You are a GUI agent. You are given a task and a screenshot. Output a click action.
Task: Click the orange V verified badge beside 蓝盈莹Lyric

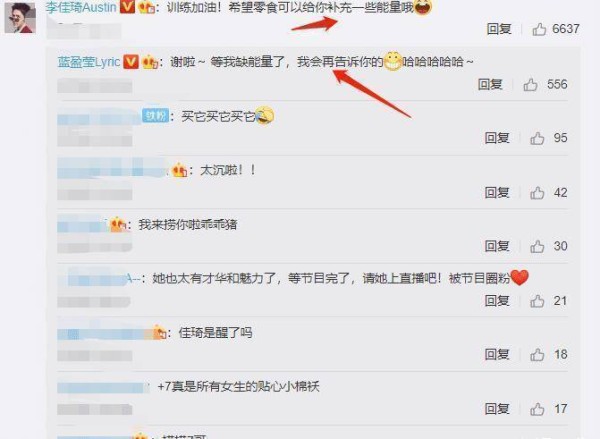coord(131,62)
